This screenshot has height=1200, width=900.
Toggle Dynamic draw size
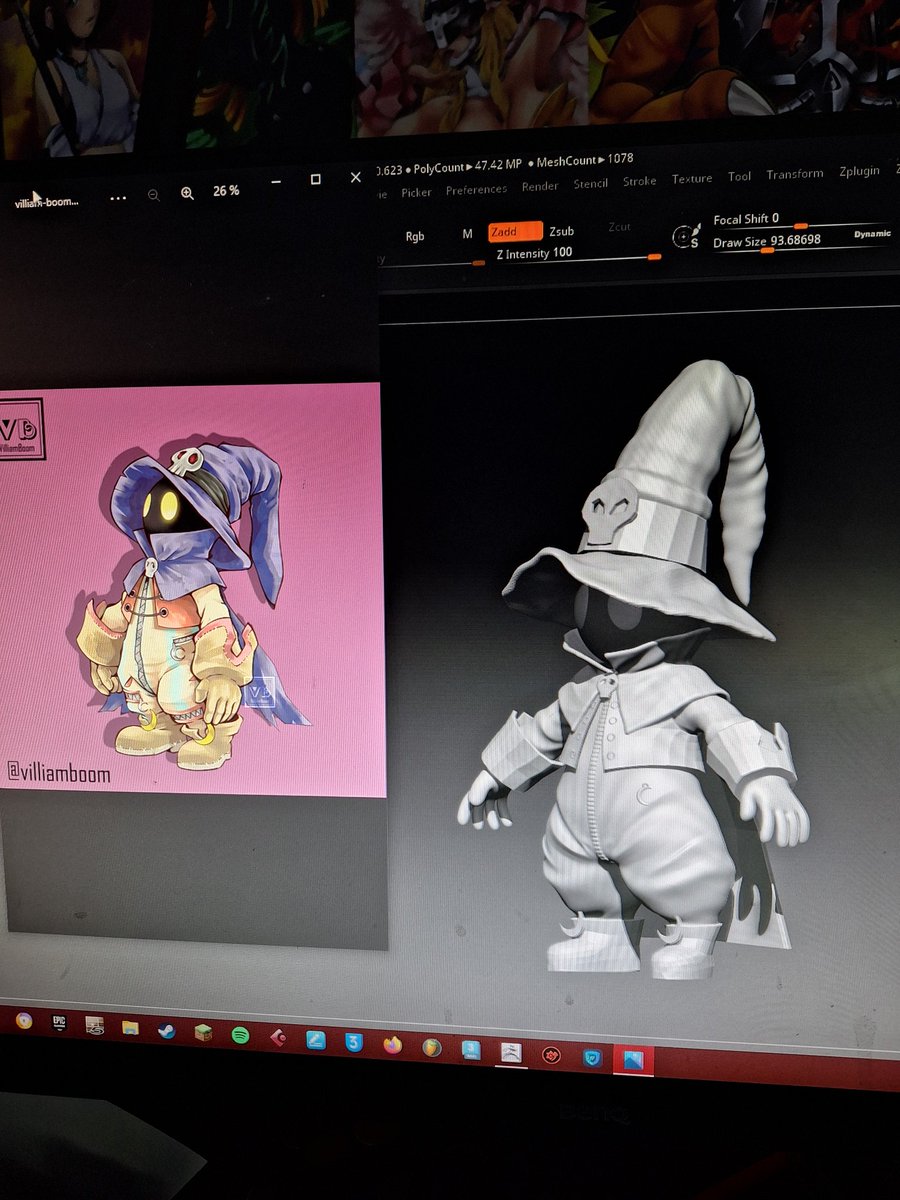(872, 234)
